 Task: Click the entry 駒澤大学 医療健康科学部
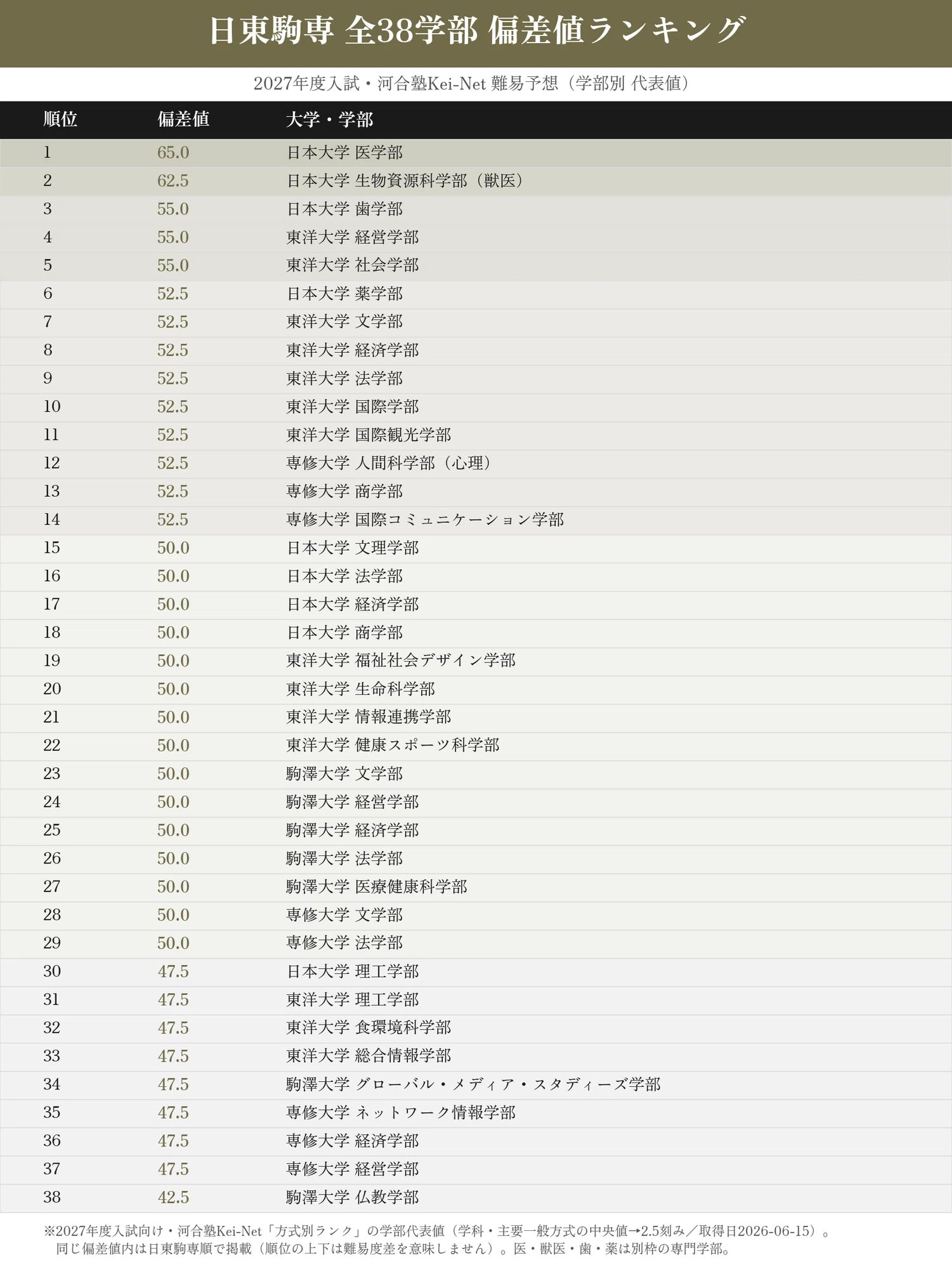click(x=377, y=886)
